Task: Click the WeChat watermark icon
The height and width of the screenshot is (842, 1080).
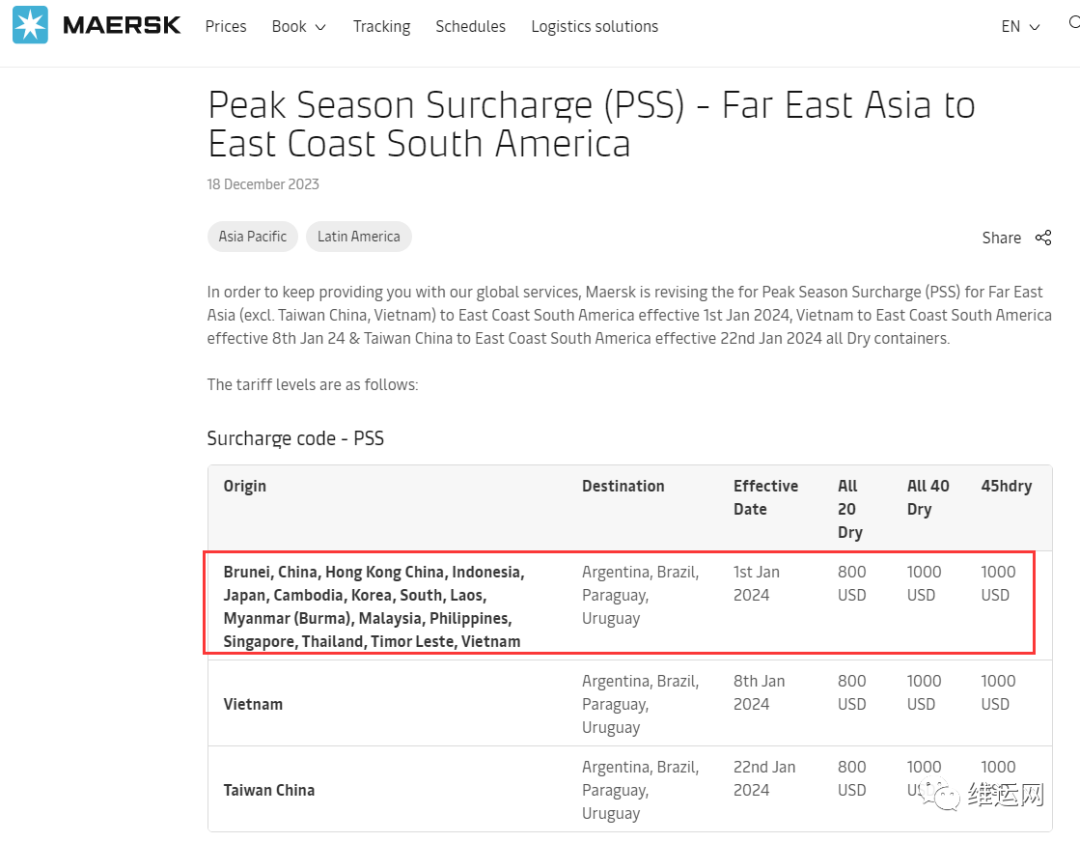Action: [x=939, y=794]
